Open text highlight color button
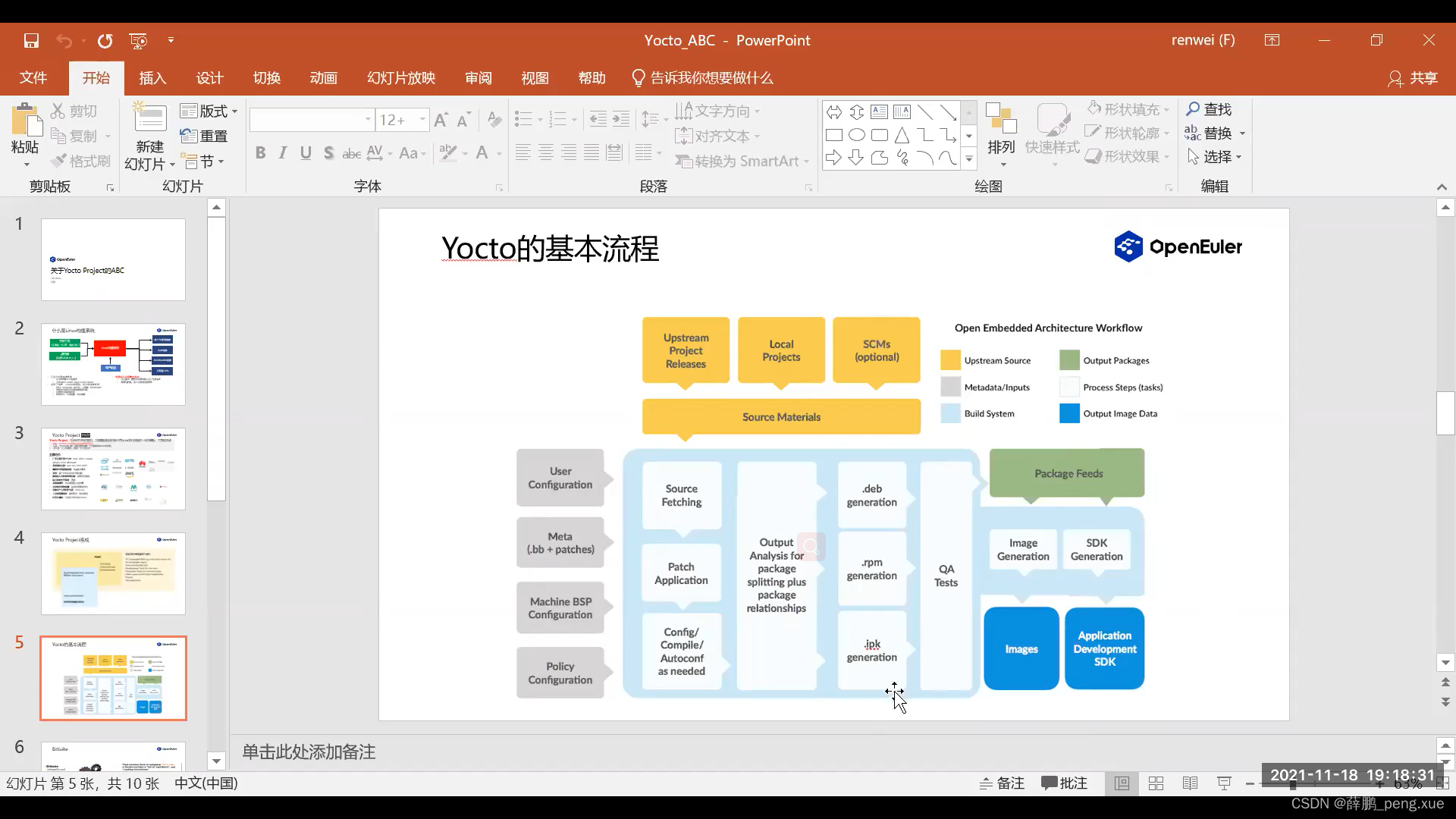The image size is (1456, 819). click(x=448, y=153)
